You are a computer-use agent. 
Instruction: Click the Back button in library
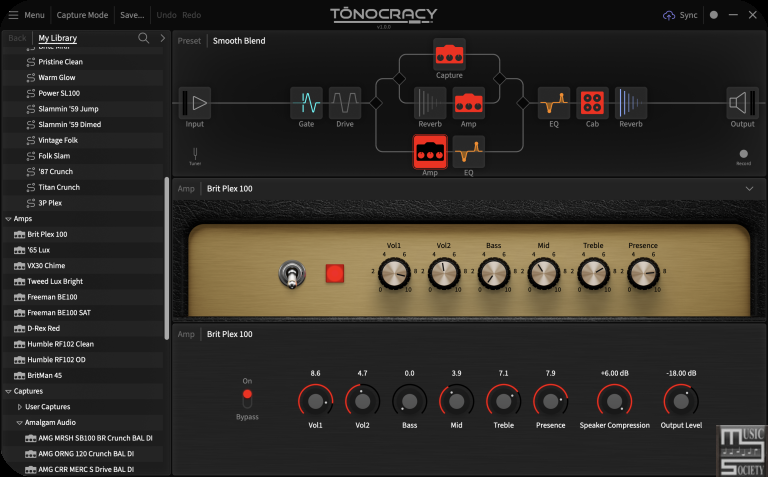pos(17,38)
